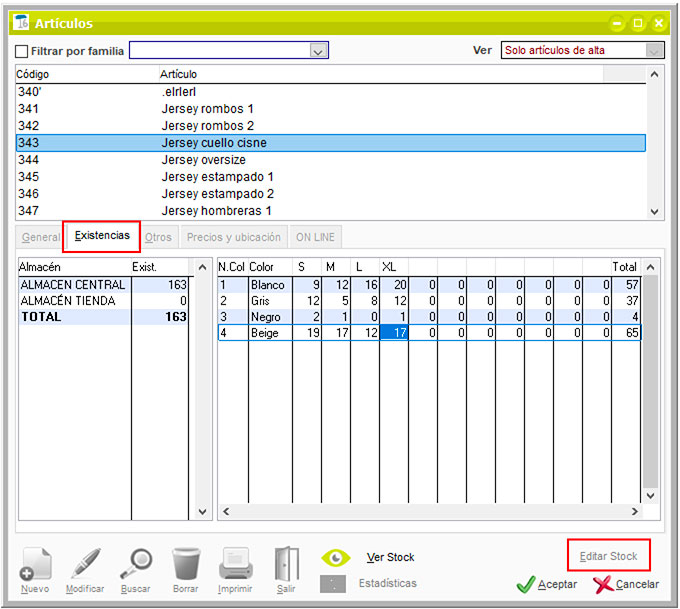Select article 346 Jersey estampado 2

pos(331,193)
